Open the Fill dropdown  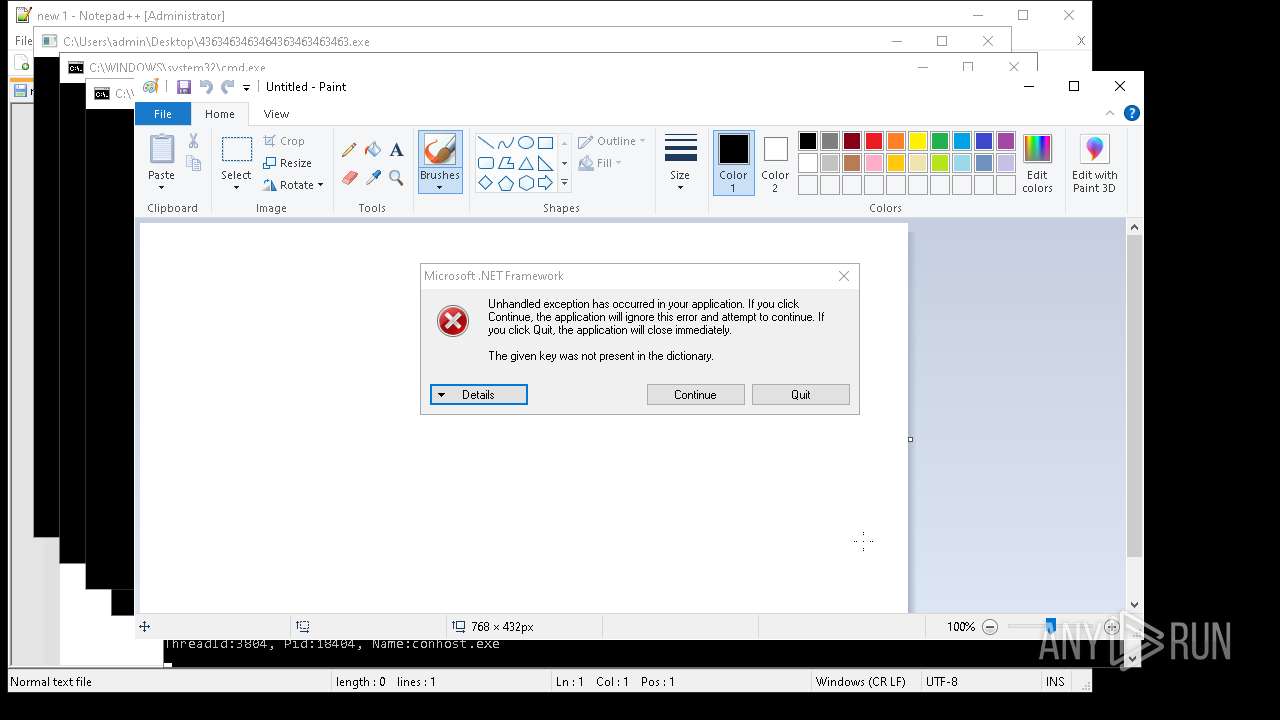point(600,163)
